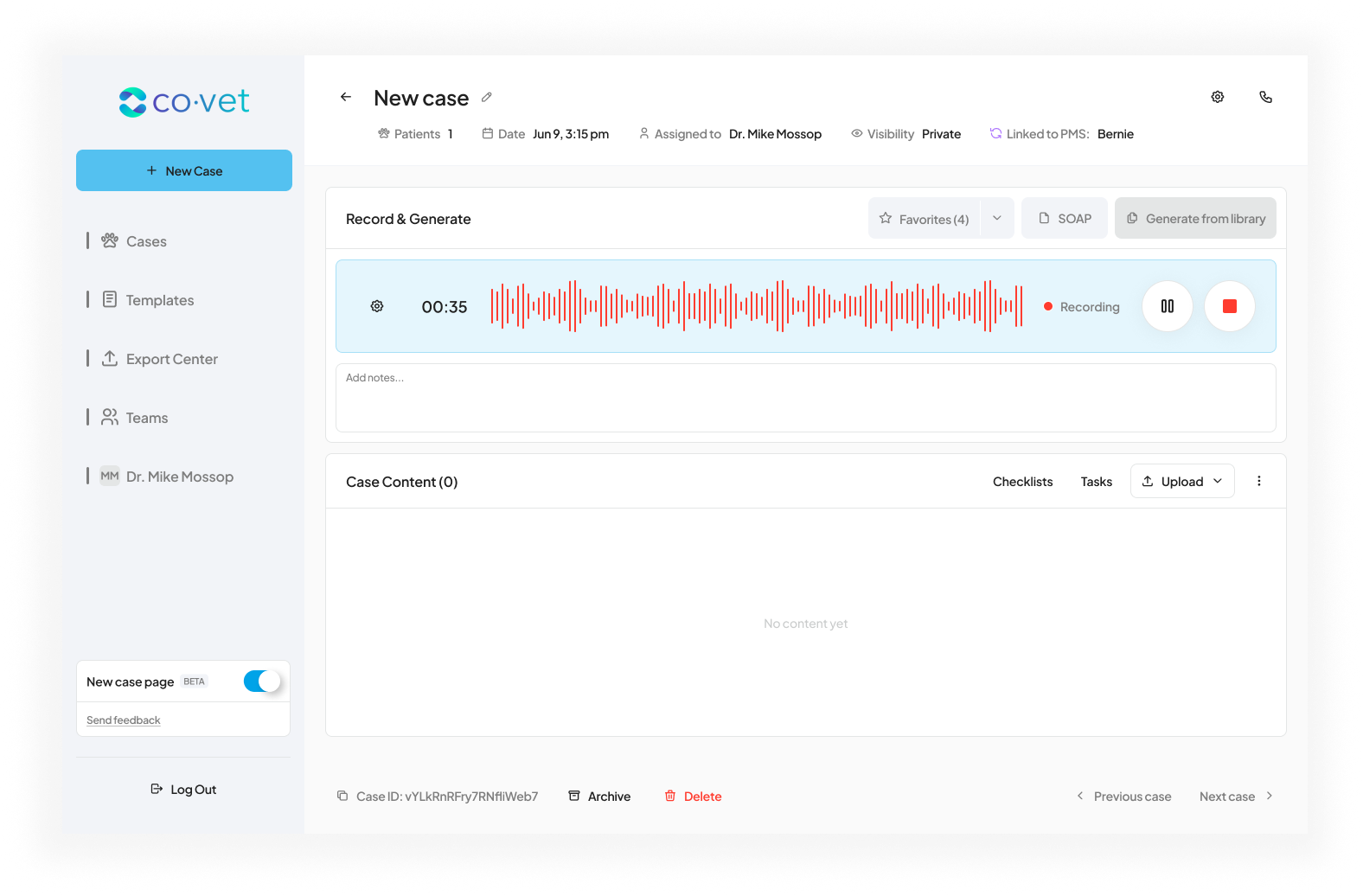
Task: Change Visibility from Private
Action: click(941, 134)
